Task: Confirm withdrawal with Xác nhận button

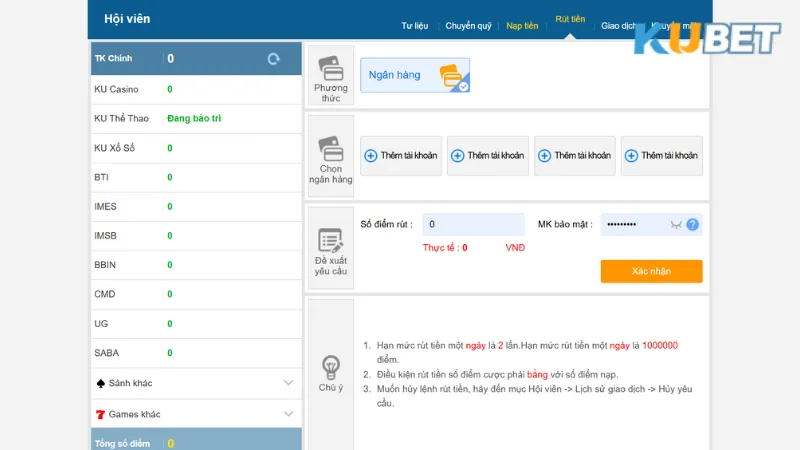Action: point(651,271)
